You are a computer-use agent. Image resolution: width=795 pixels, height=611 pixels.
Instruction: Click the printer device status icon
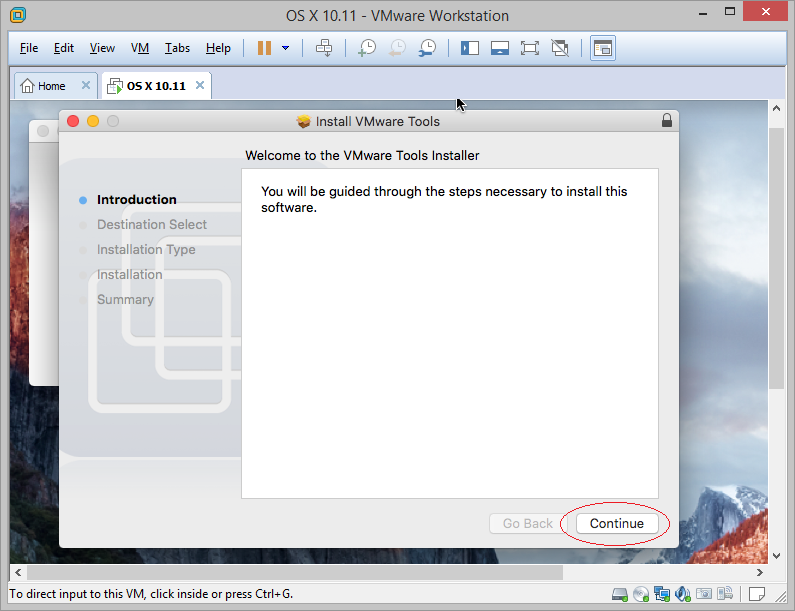pos(725,593)
